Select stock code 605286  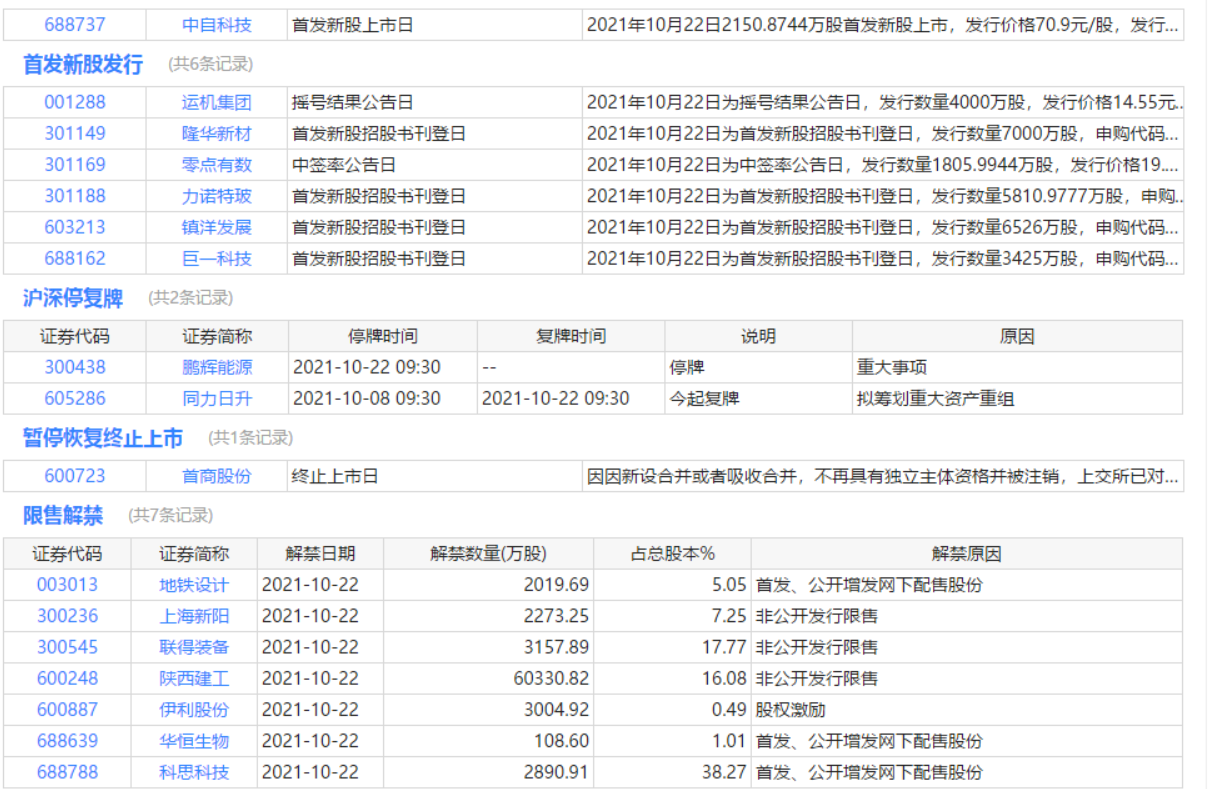pos(74,398)
